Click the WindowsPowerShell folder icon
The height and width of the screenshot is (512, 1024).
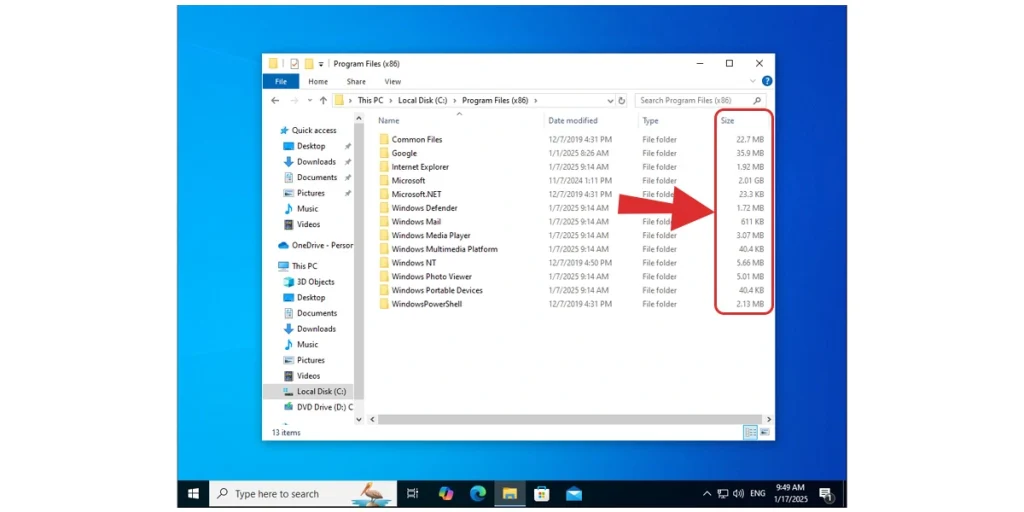pyautogui.click(x=384, y=304)
